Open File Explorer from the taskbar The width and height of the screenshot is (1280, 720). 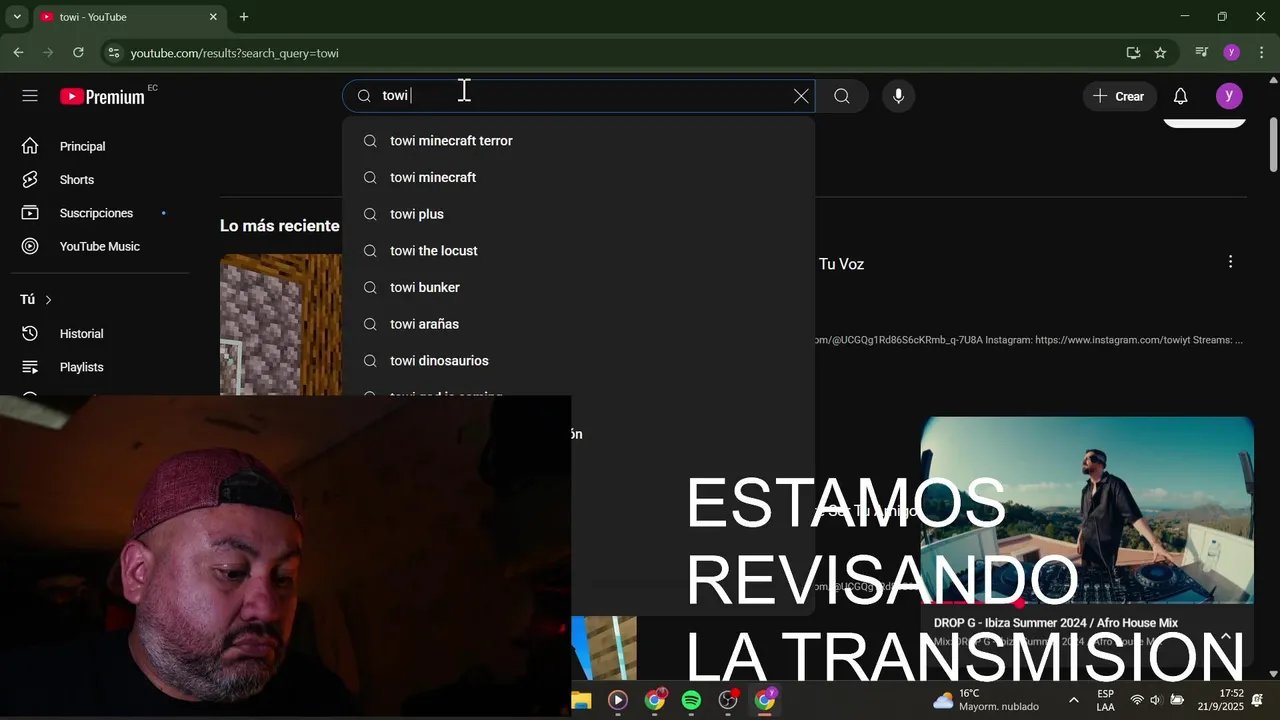(581, 700)
